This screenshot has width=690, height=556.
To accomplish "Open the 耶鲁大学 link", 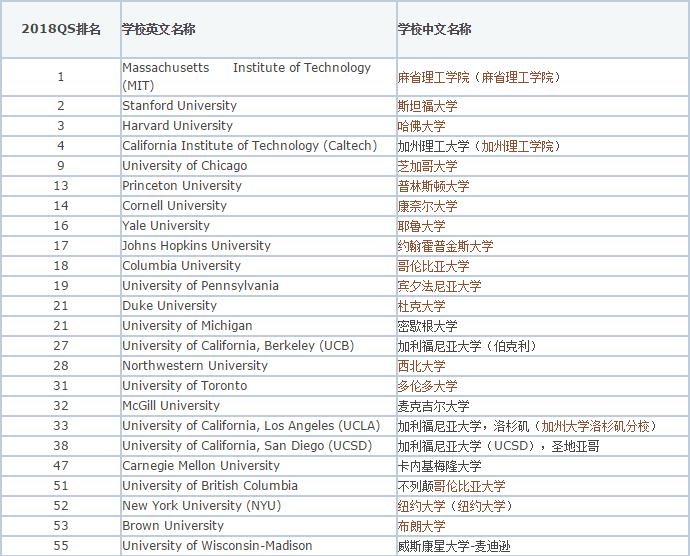I will click(422, 226).
